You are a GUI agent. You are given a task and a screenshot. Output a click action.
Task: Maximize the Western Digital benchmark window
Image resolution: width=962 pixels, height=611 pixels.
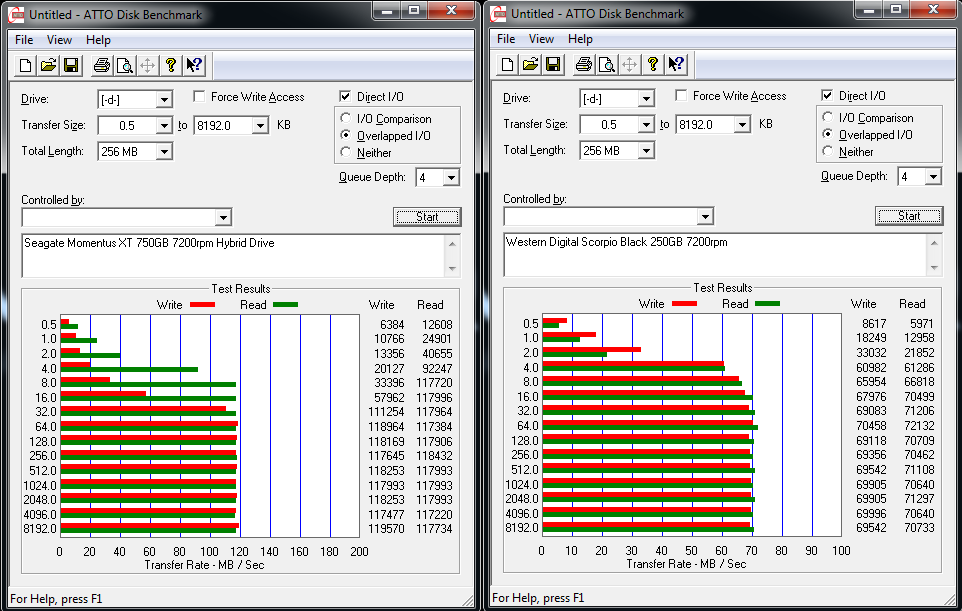[x=896, y=9]
